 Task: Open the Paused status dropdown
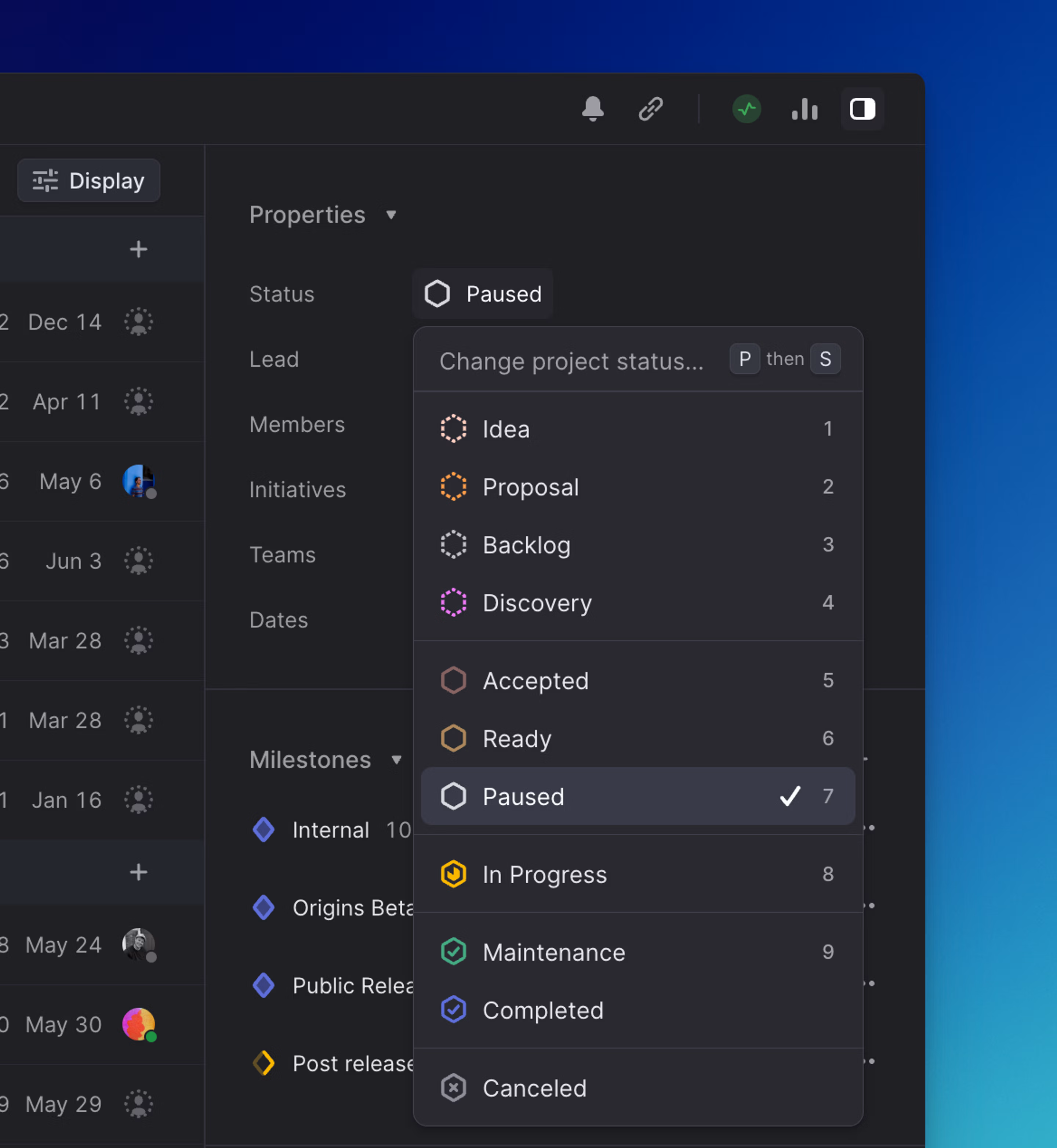[482, 294]
